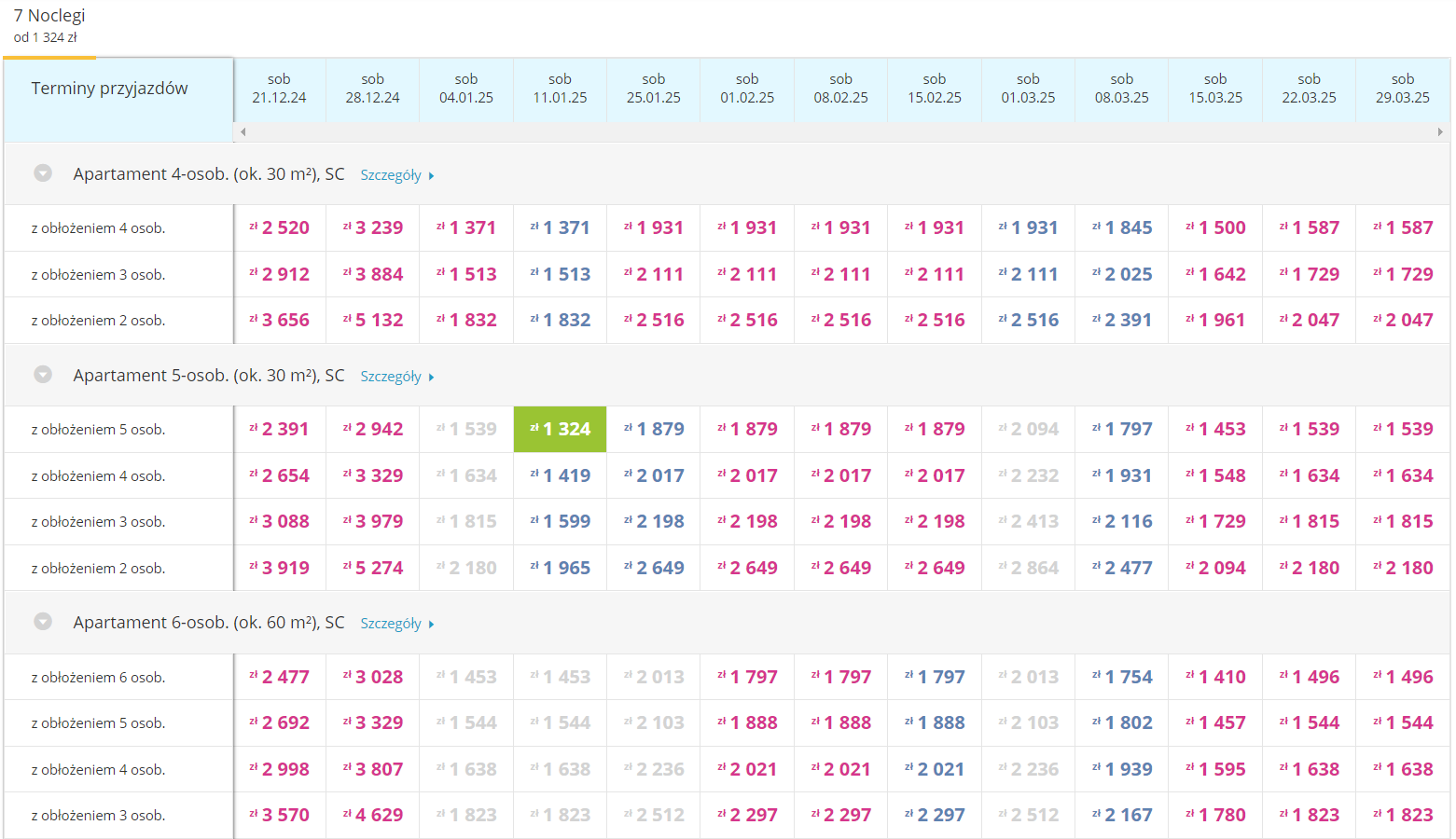Pick price 1 419 on 11.01.25
This screenshot has width=1456, height=839.
click(561, 475)
